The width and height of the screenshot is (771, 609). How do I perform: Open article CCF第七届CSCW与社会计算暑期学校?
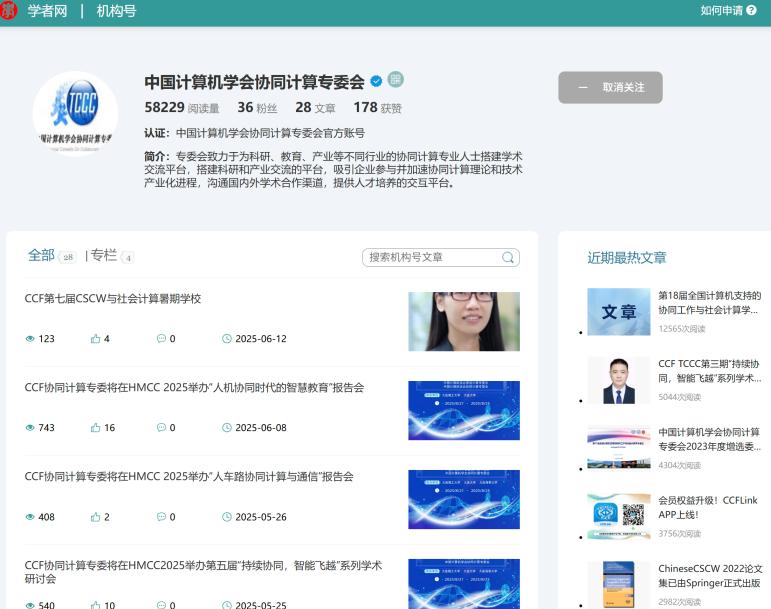pos(113,298)
